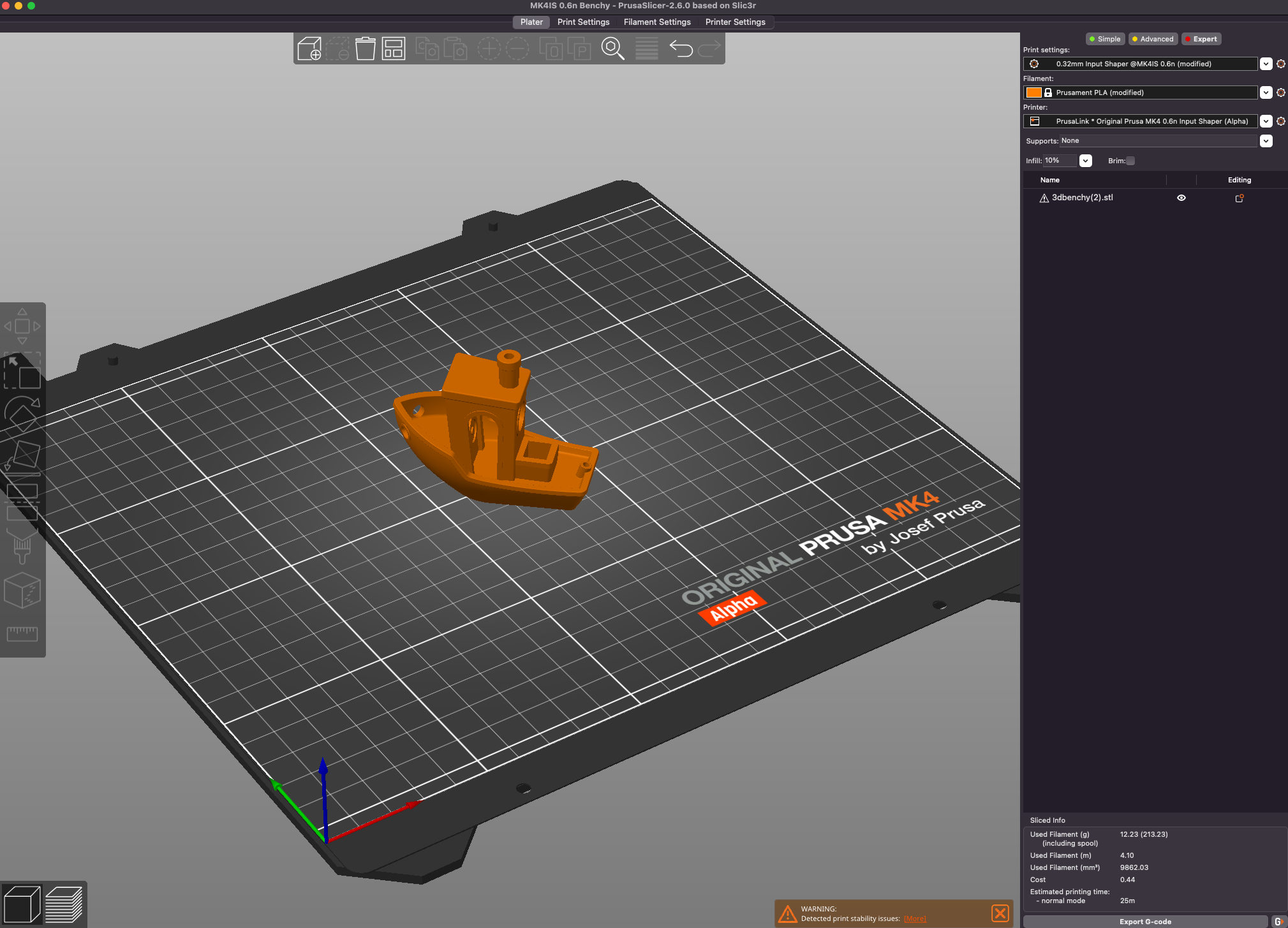Click the Infill 10% input field

pyautogui.click(x=1060, y=161)
